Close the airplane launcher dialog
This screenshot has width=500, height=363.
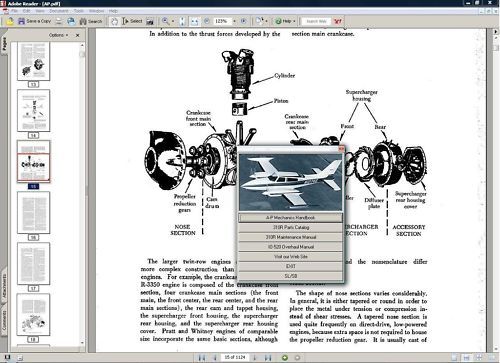(x=341, y=149)
